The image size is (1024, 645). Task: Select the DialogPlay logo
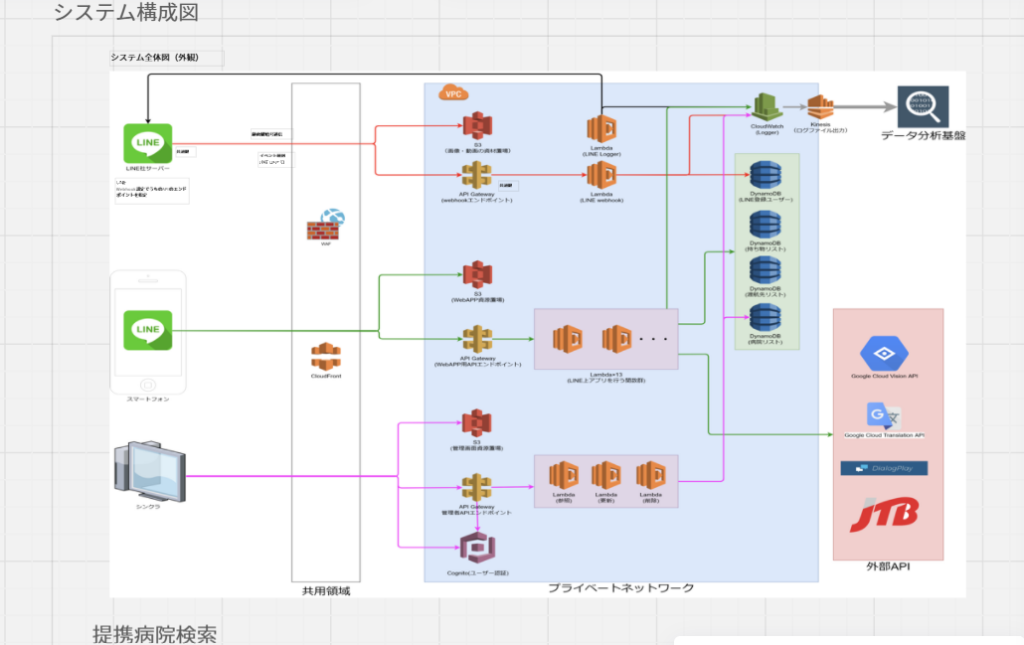click(x=884, y=468)
